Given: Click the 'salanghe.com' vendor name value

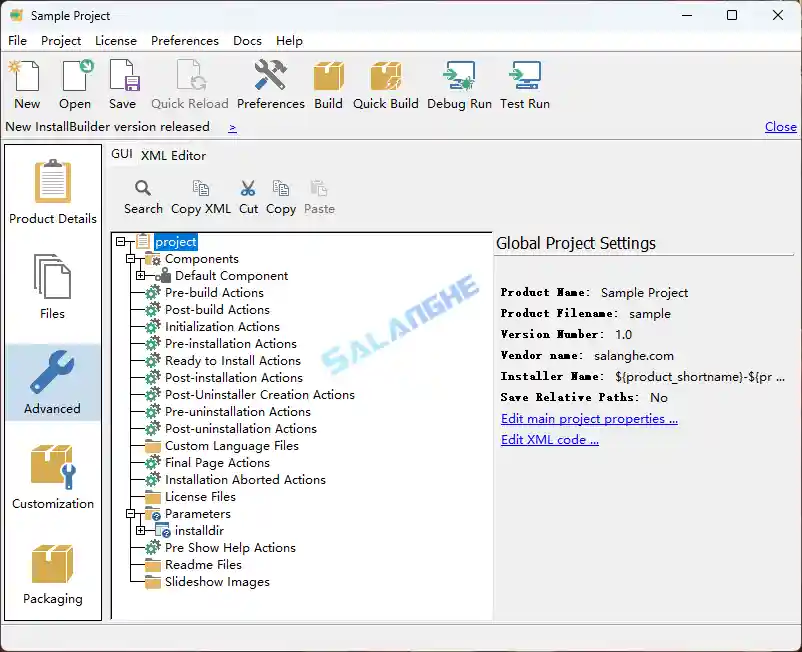Looking at the screenshot, I should click(634, 355).
